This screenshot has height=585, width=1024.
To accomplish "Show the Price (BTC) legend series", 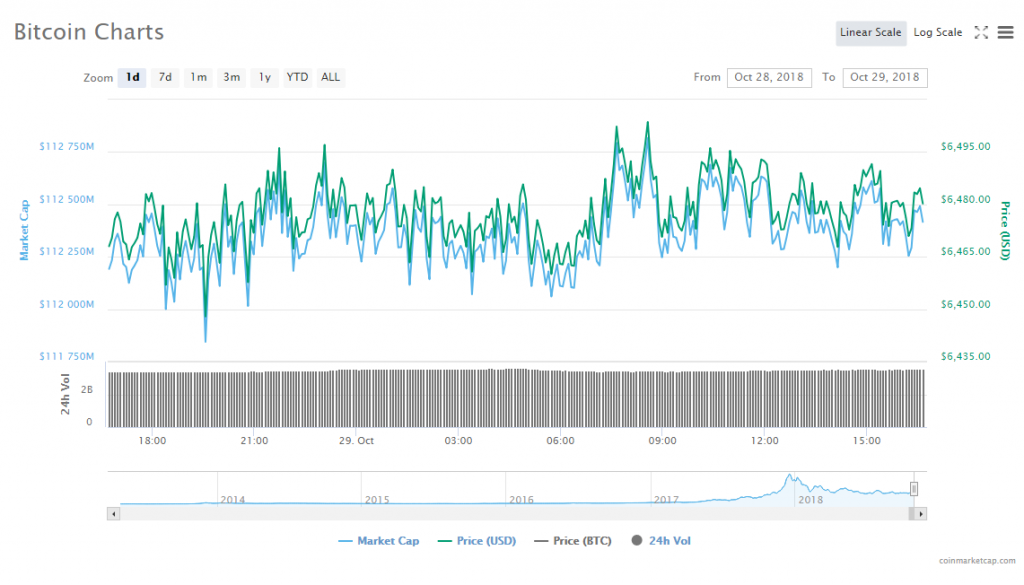I will tap(574, 541).
